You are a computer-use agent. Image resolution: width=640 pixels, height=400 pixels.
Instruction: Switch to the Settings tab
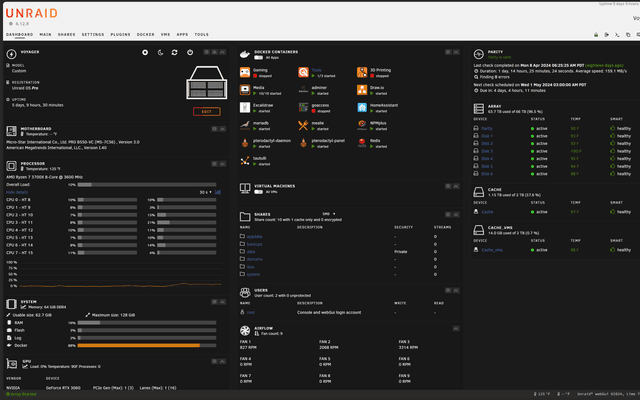click(x=93, y=35)
